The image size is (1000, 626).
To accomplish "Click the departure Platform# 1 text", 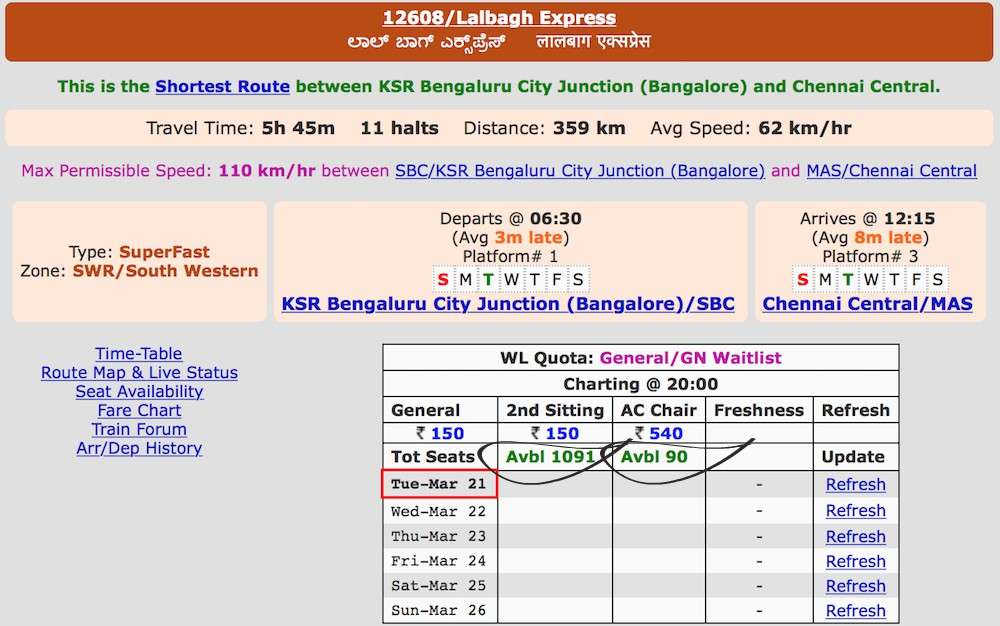I will click(510, 256).
